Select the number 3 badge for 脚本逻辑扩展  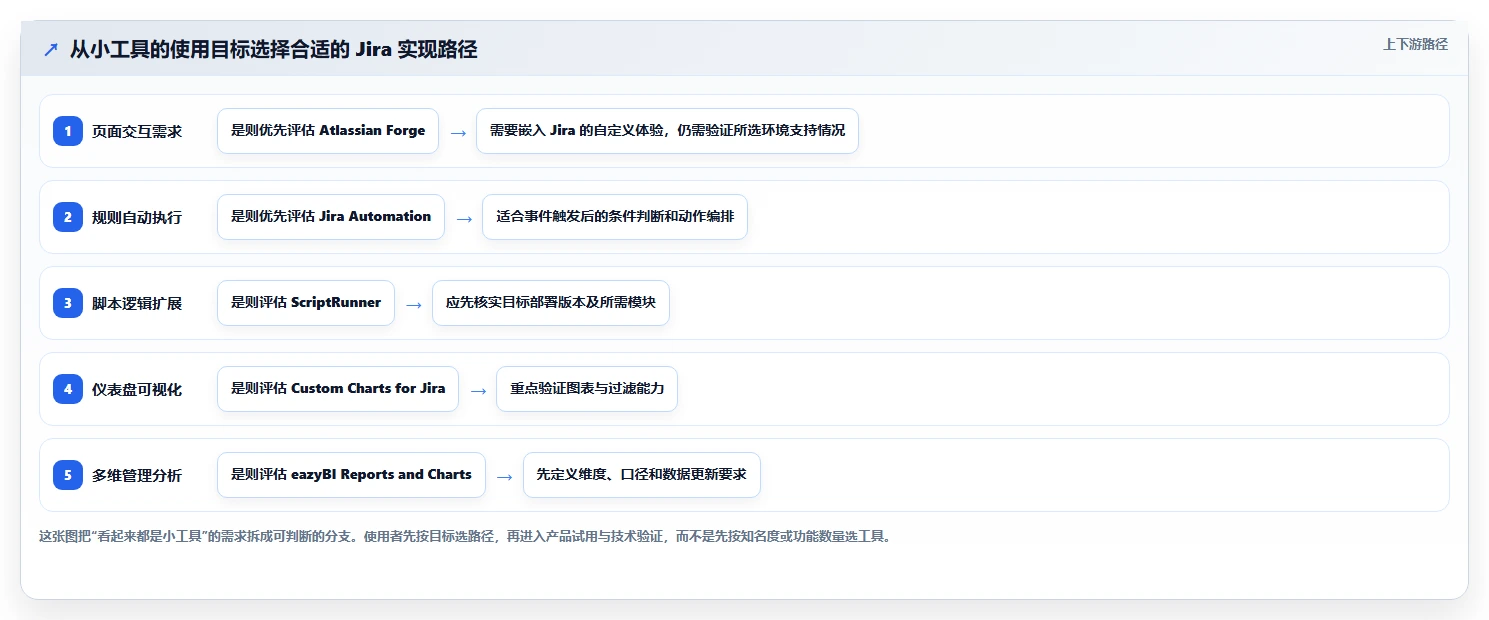tap(68, 302)
